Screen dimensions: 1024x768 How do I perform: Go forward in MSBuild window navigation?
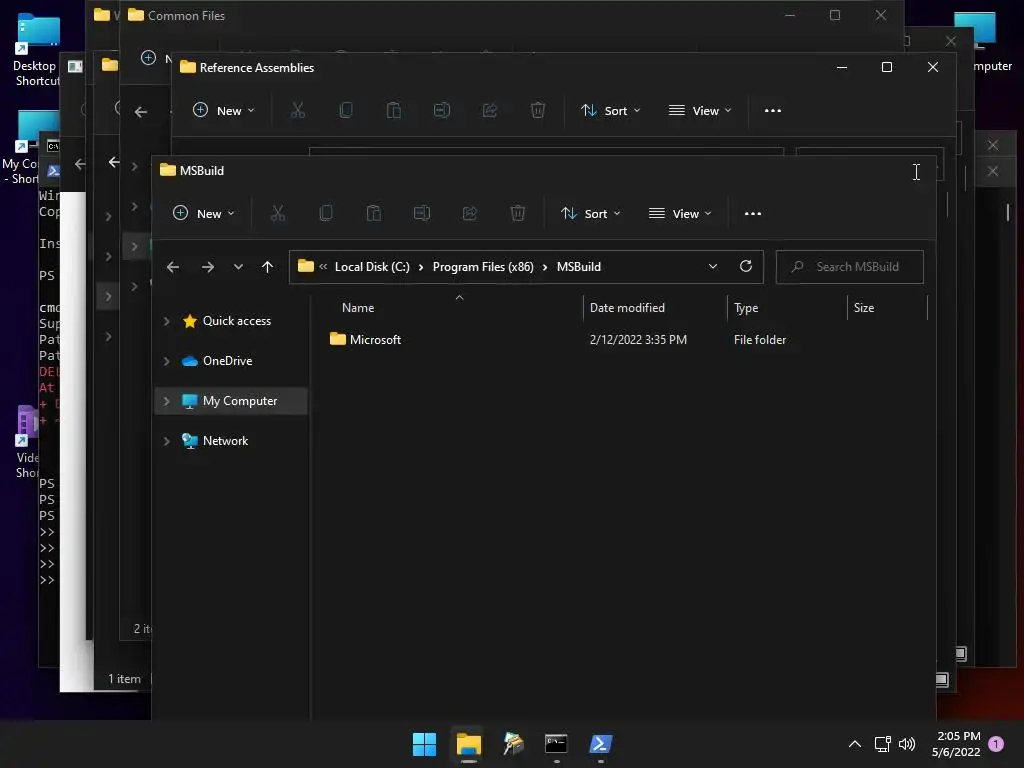tap(208, 267)
